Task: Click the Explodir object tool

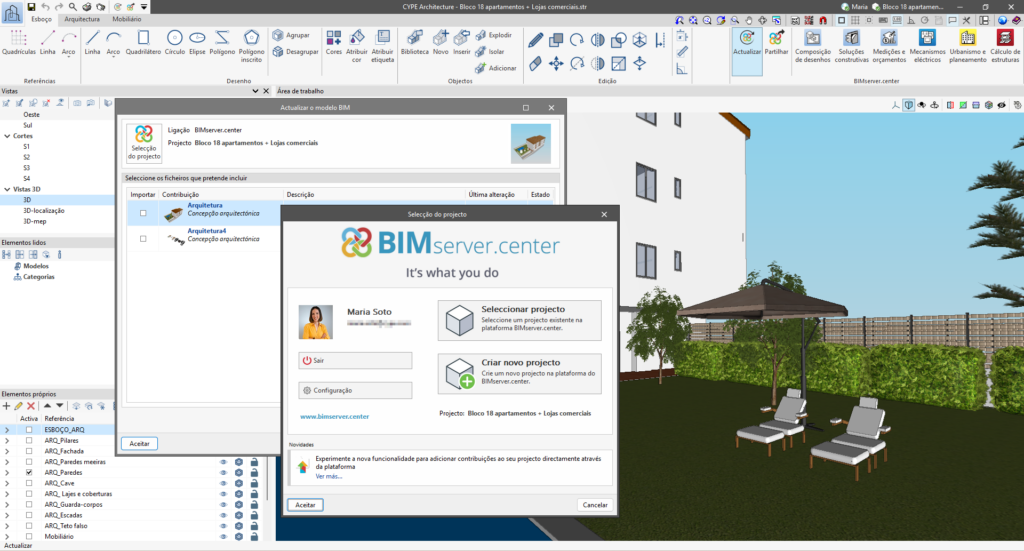Action: (494, 35)
